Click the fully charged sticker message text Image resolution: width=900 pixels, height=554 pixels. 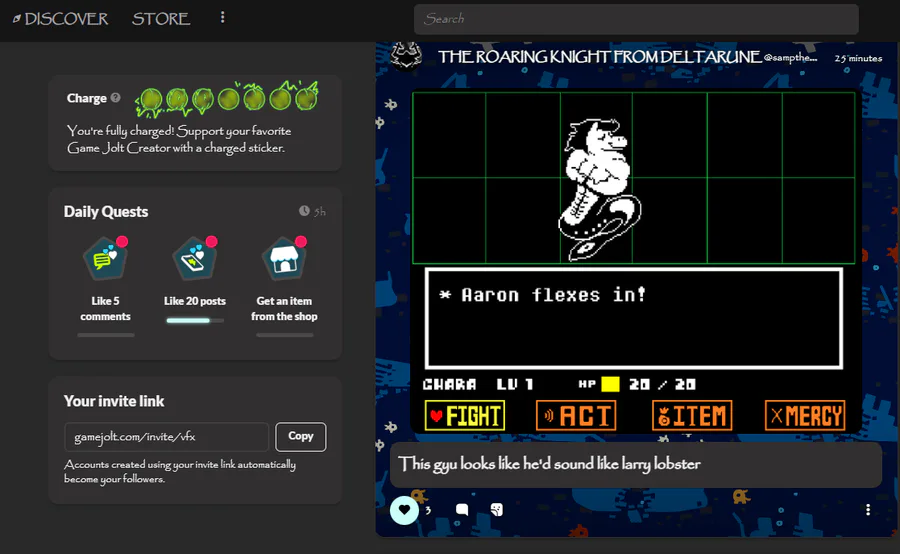pos(179,139)
